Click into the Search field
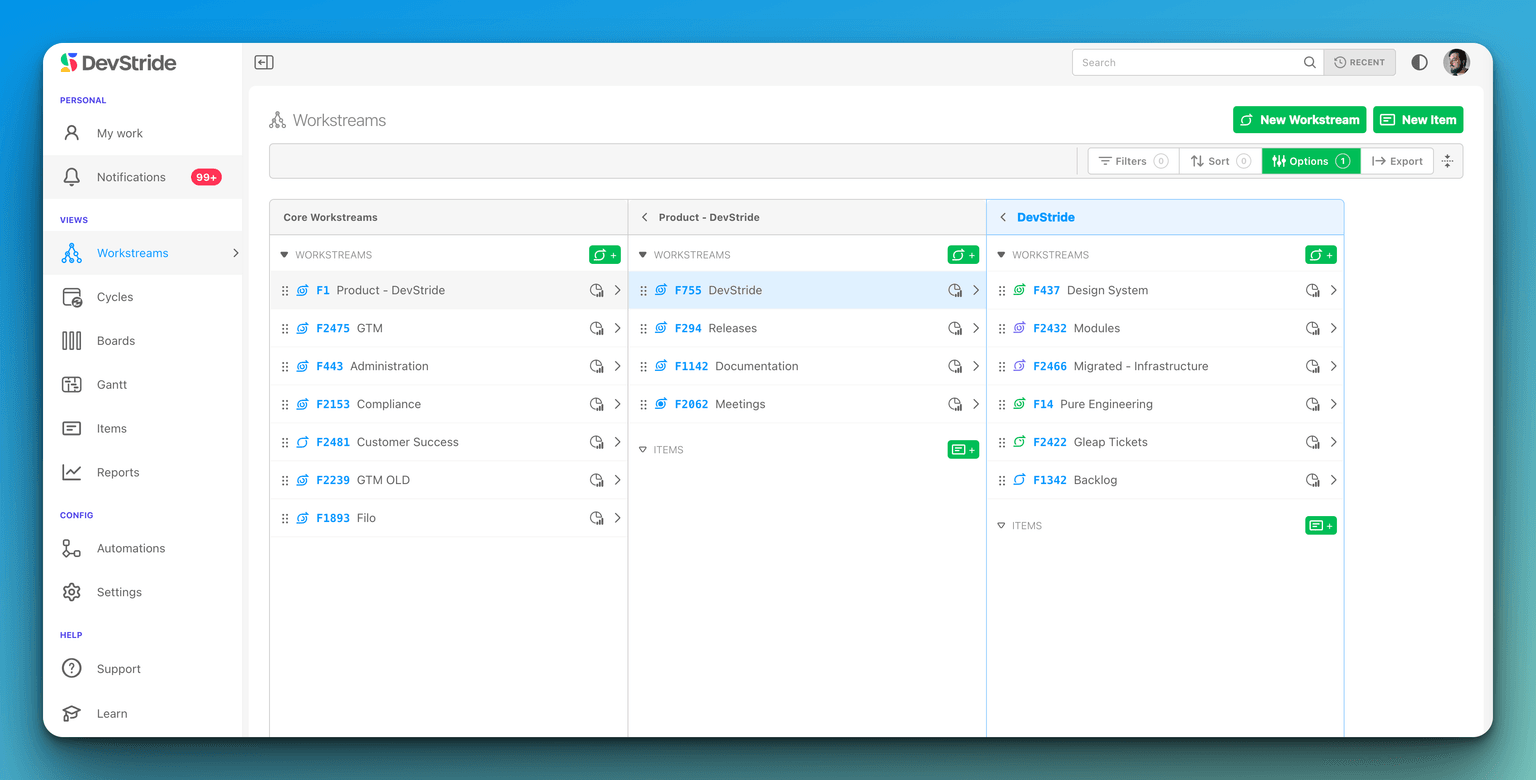The image size is (1536, 780). coord(1187,62)
